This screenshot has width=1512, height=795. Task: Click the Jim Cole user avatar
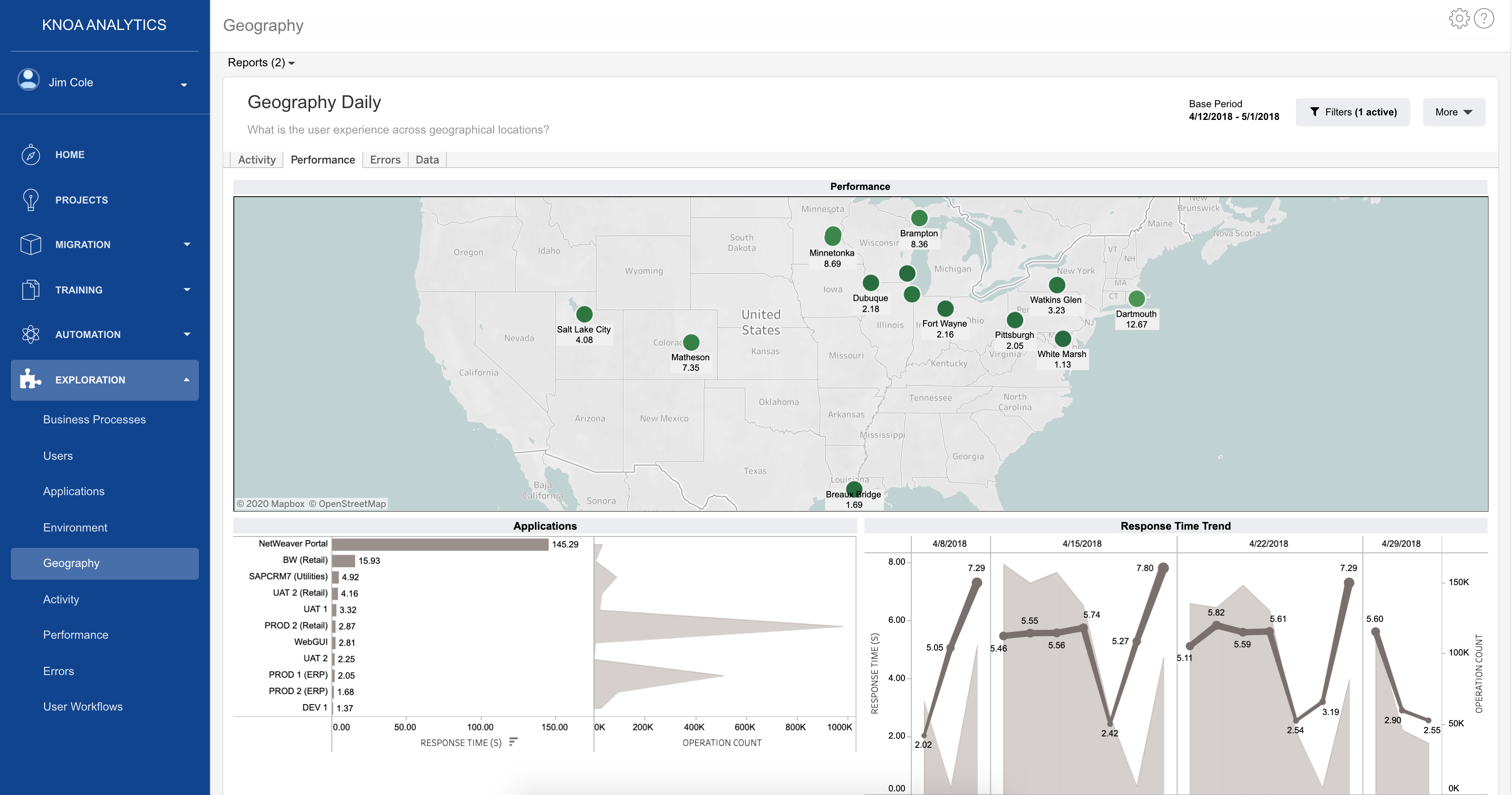click(28, 80)
